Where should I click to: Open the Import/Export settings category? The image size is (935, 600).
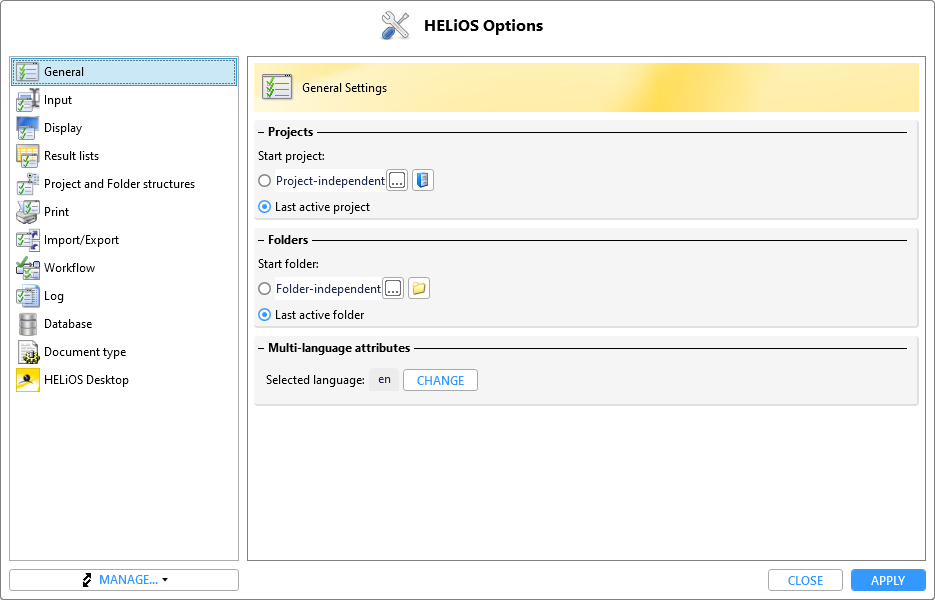coord(81,240)
